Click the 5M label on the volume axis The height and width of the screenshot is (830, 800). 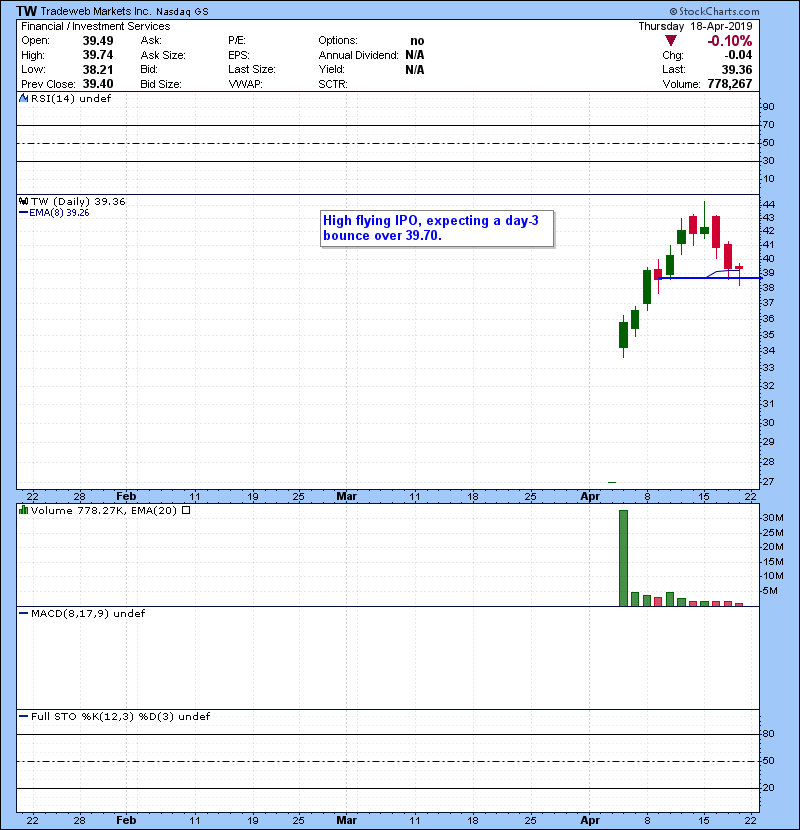pos(770,591)
